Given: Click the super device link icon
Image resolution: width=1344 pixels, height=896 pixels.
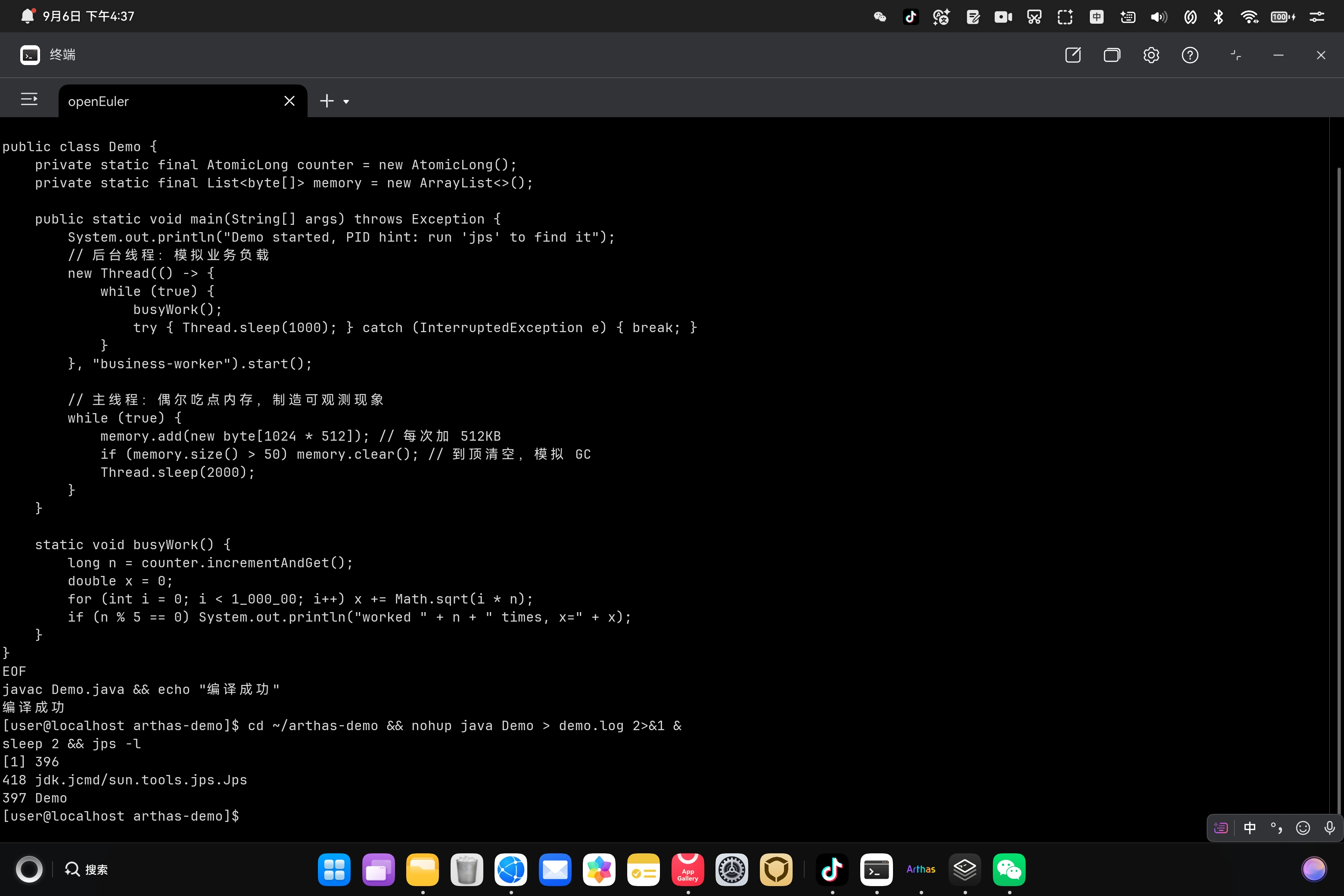Looking at the screenshot, I should 1190,16.
